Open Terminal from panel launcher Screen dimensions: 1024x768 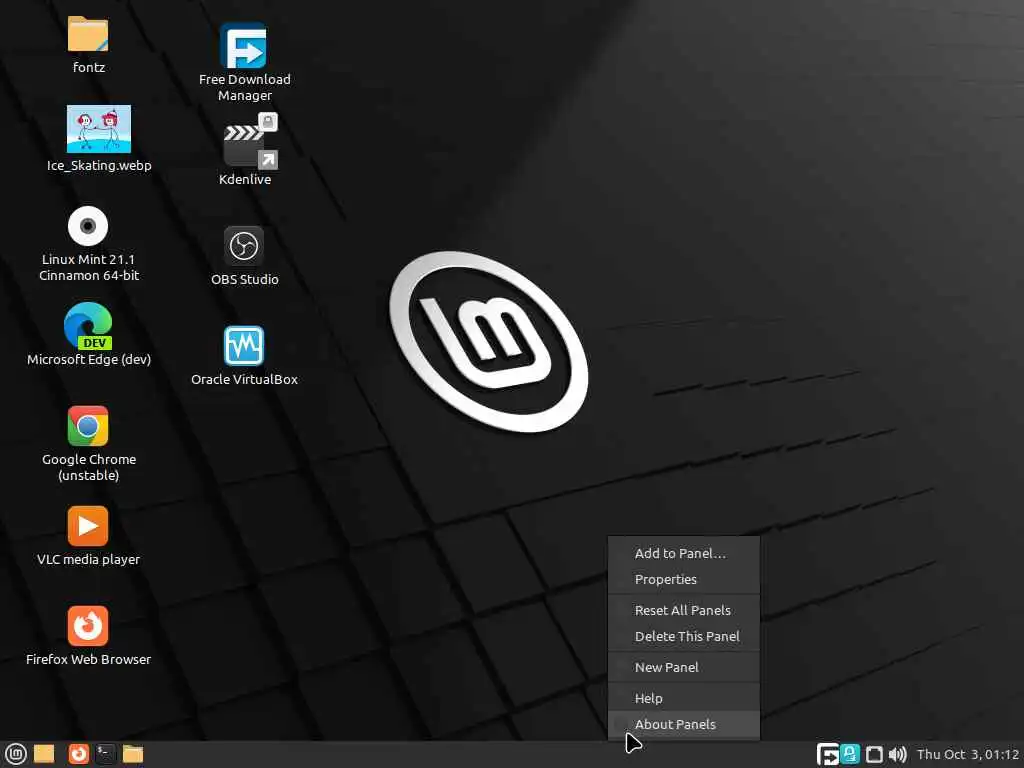[x=105, y=754]
